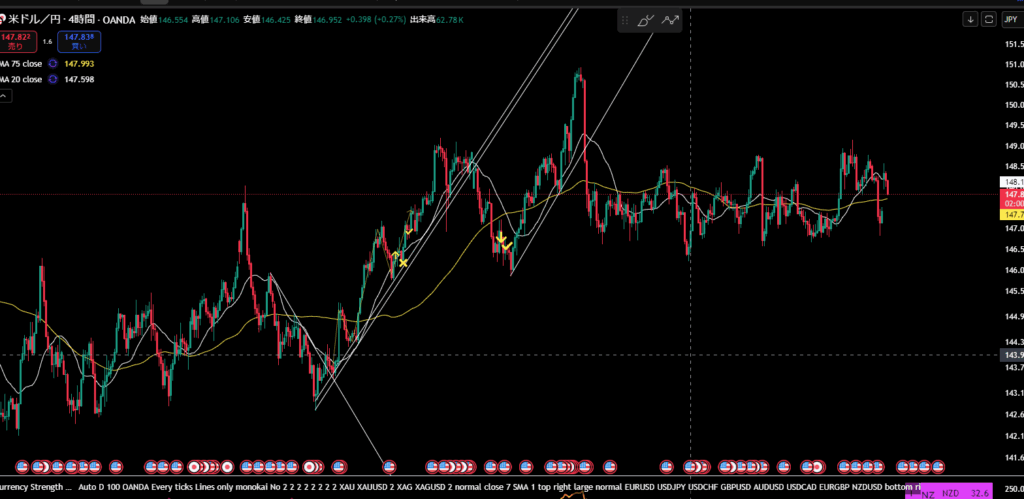Click the brush drawing tool in floating toolbar
Screen dimensions: 1024x499
[x=646, y=19]
